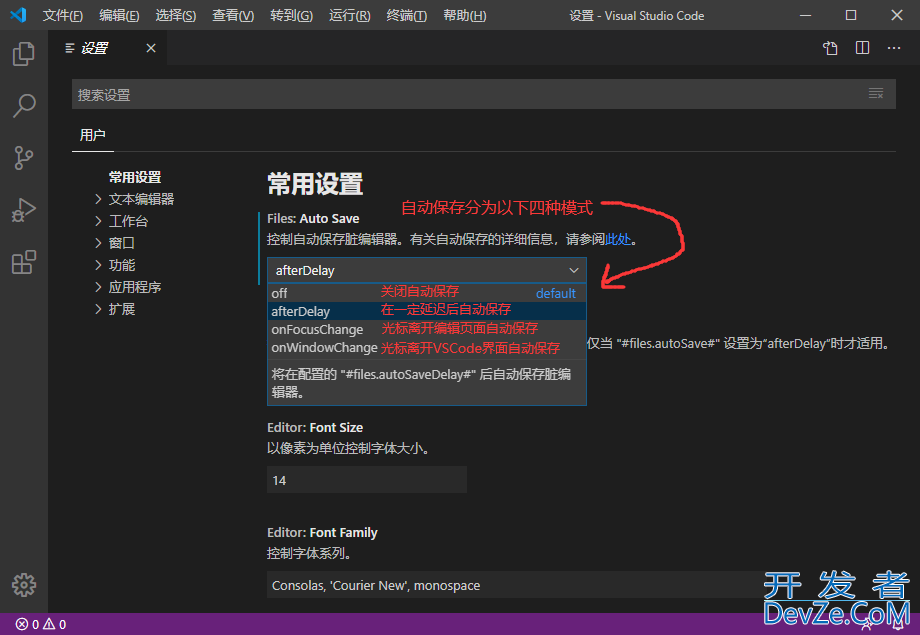Select the 设置 editor tab
Image resolution: width=920 pixels, height=635 pixels.
coord(107,48)
